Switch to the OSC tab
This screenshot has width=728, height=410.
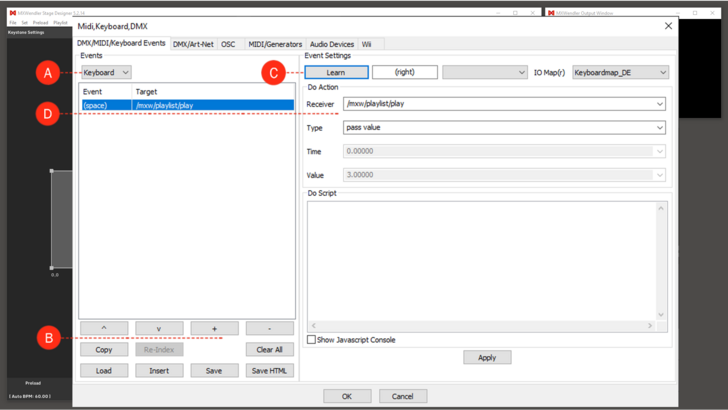(x=228, y=44)
